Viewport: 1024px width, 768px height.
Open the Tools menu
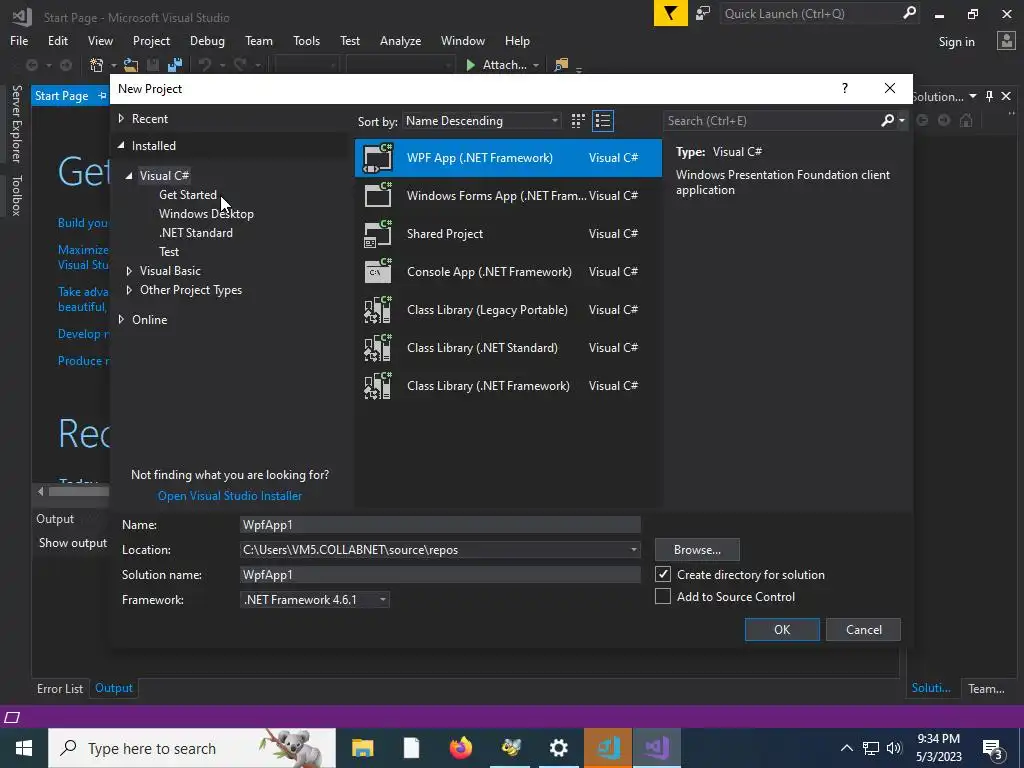pyautogui.click(x=306, y=40)
